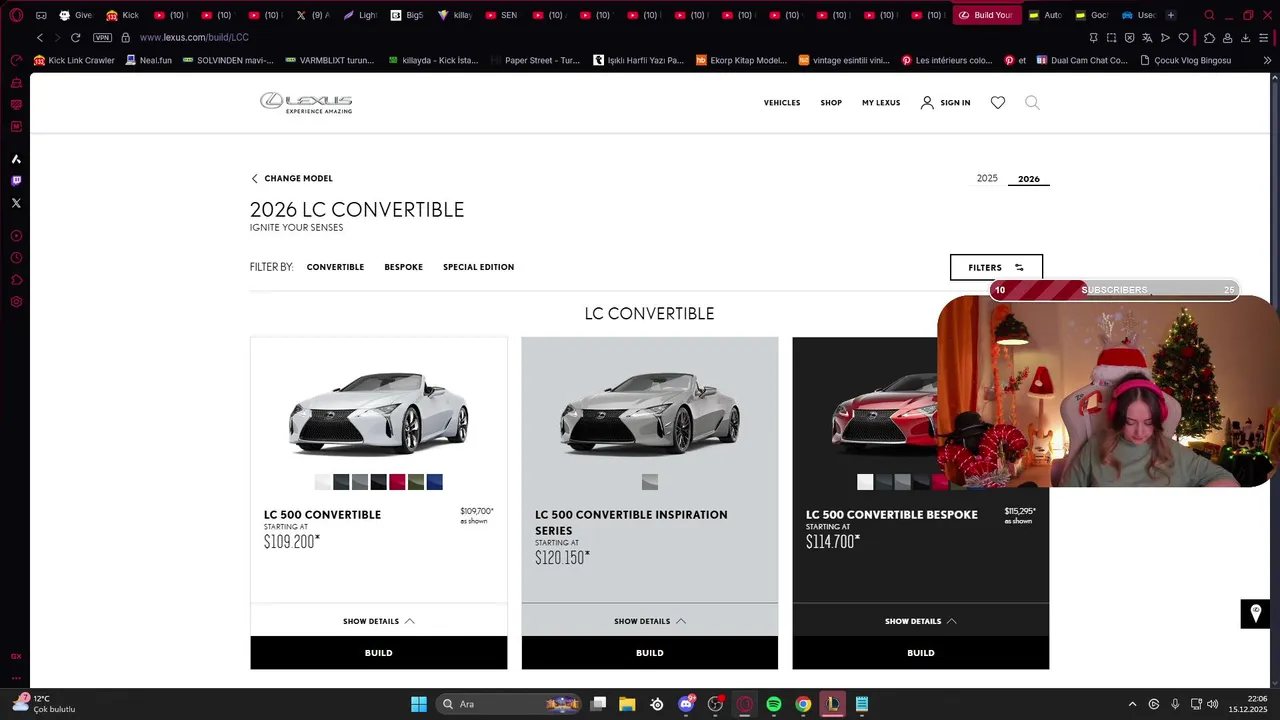The height and width of the screenshot is (720, 1280).
Task: Open the VPN badge in the address bar
Action: [102, 37]
